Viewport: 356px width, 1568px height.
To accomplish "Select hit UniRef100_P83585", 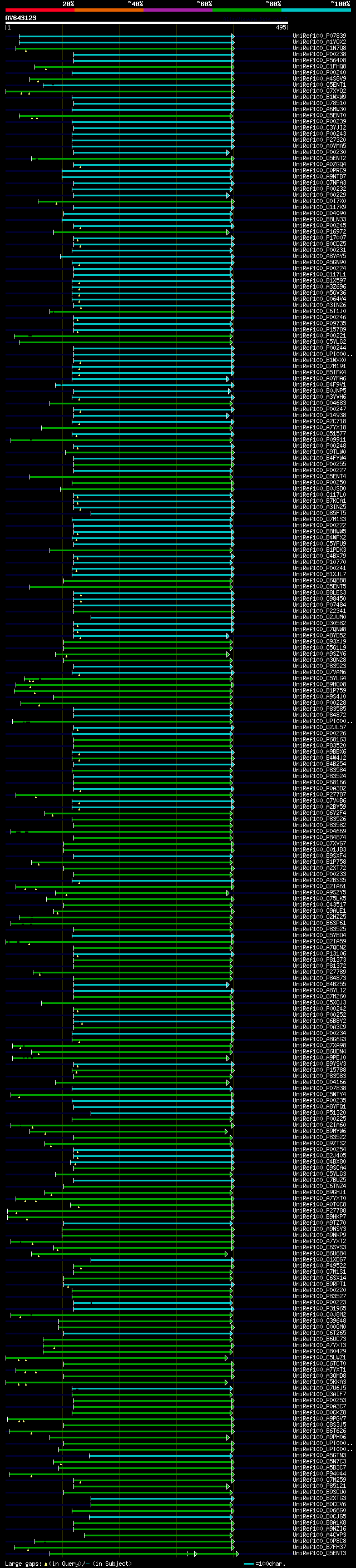I will pos(319,709).
